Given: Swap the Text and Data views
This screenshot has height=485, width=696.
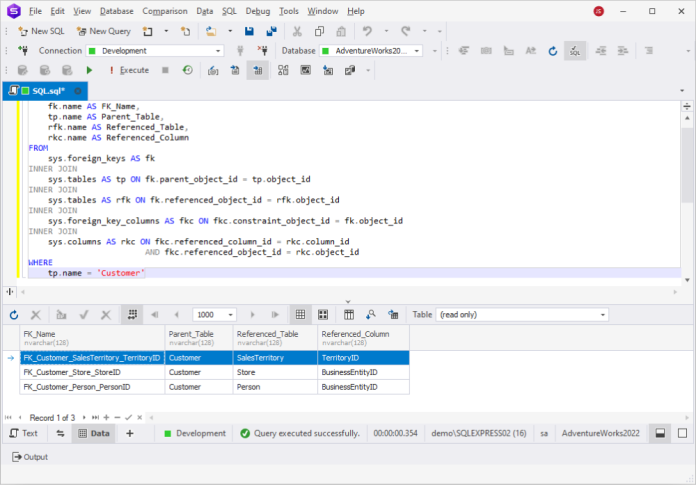Looking at the screenshot, I should (60, 433).
